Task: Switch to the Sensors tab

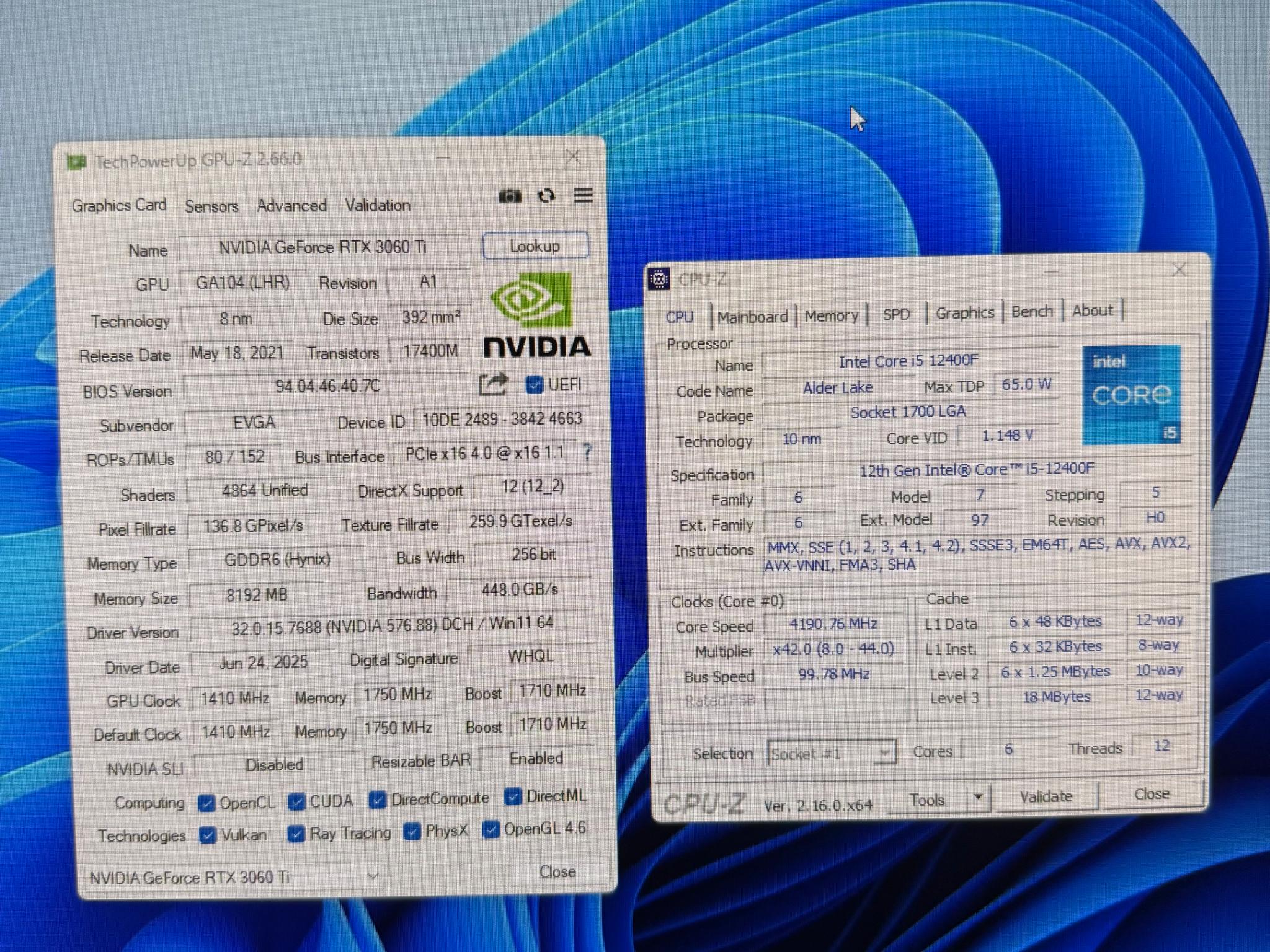Action: tap(211, 206)
